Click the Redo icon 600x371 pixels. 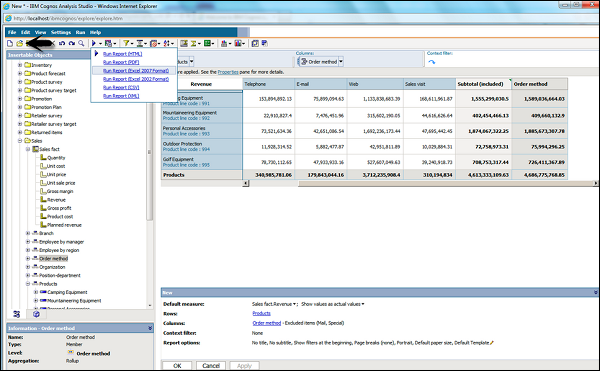pos(72,44)
